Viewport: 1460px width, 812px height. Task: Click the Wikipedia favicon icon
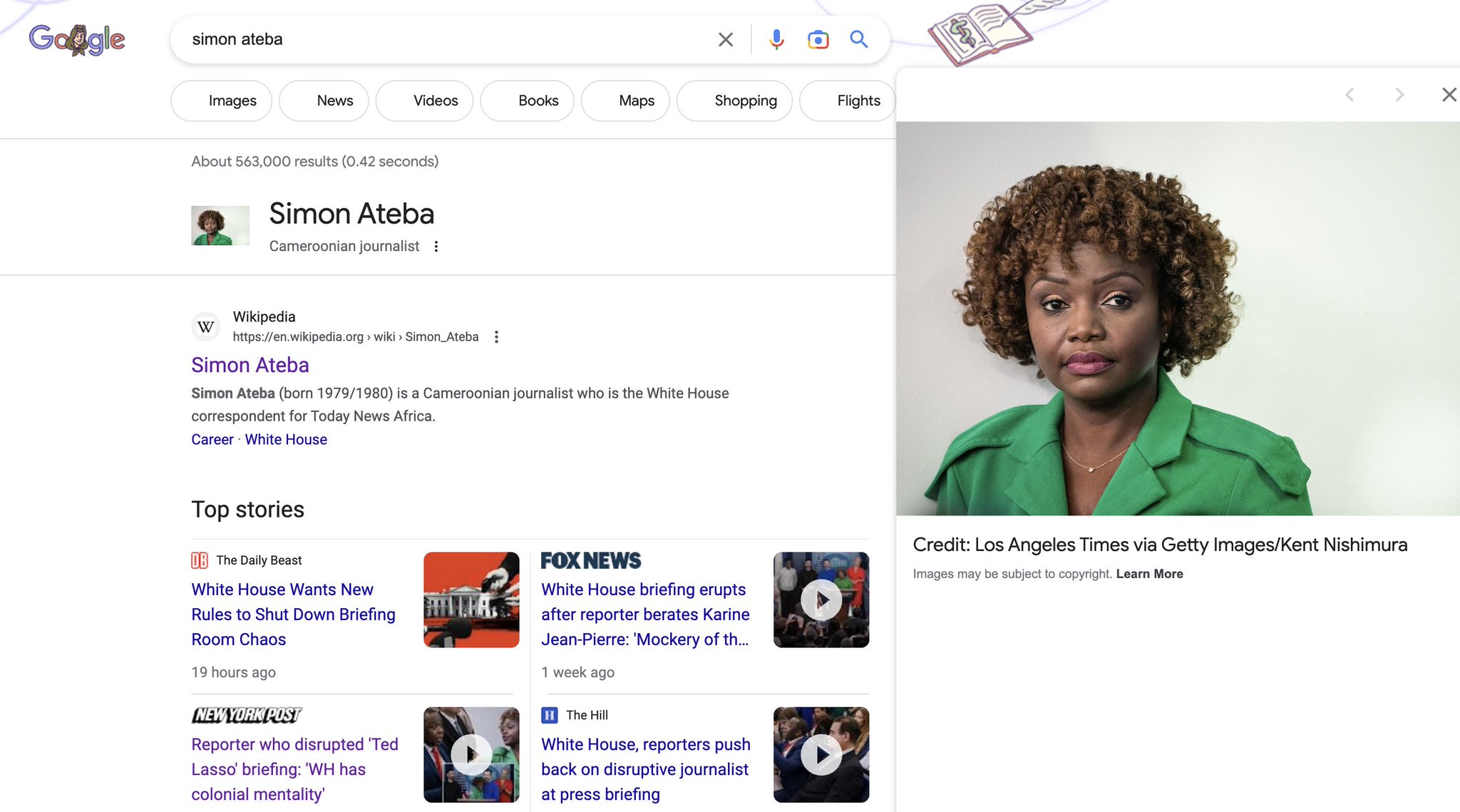coord(206,327)
